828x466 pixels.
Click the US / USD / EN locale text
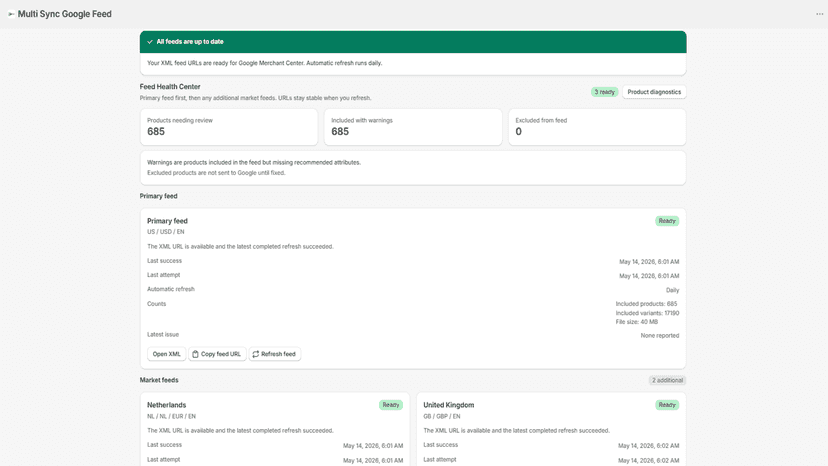tap(165, 232)
